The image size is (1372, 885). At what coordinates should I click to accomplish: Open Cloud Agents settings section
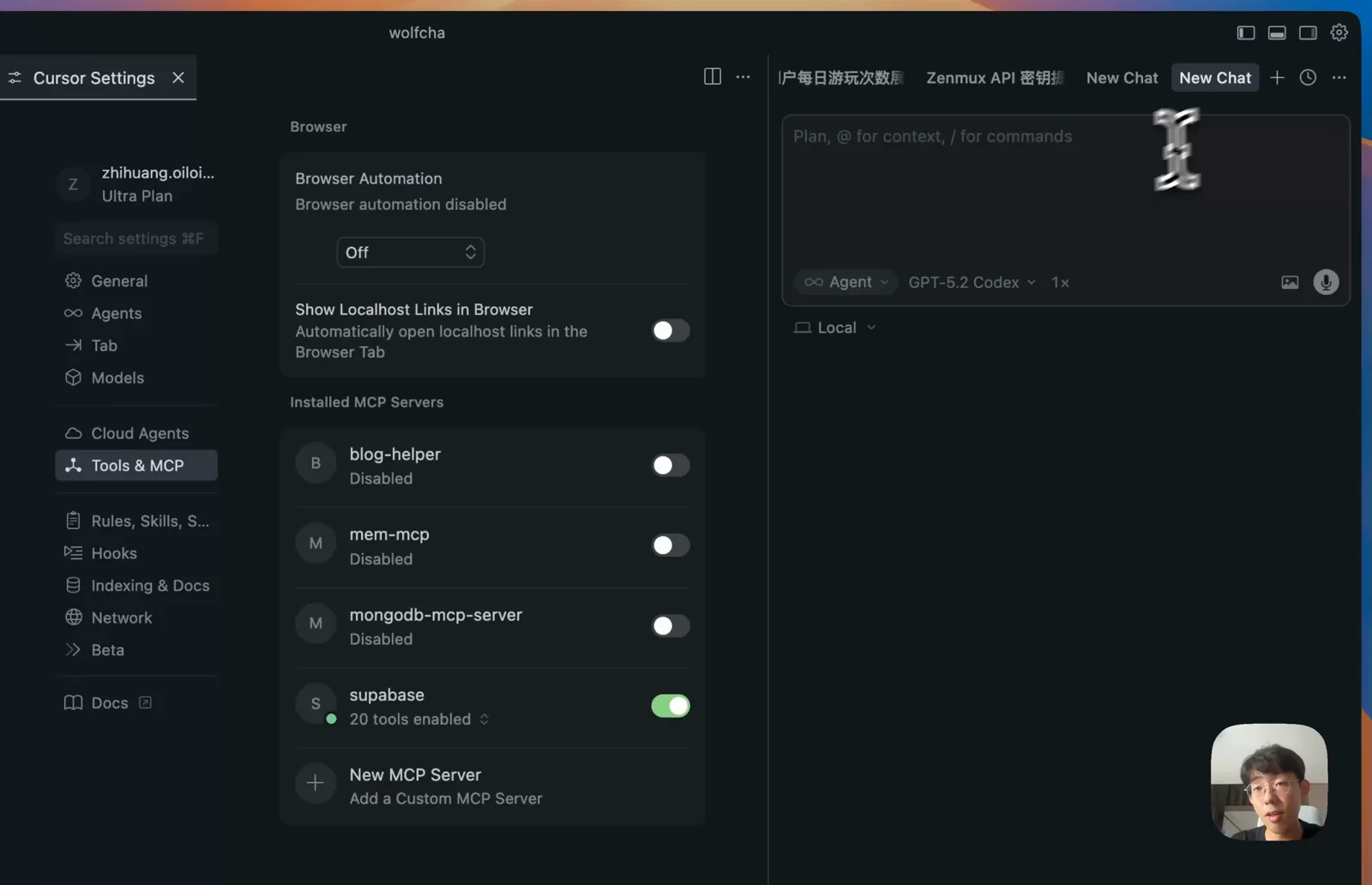coord(136,433)
